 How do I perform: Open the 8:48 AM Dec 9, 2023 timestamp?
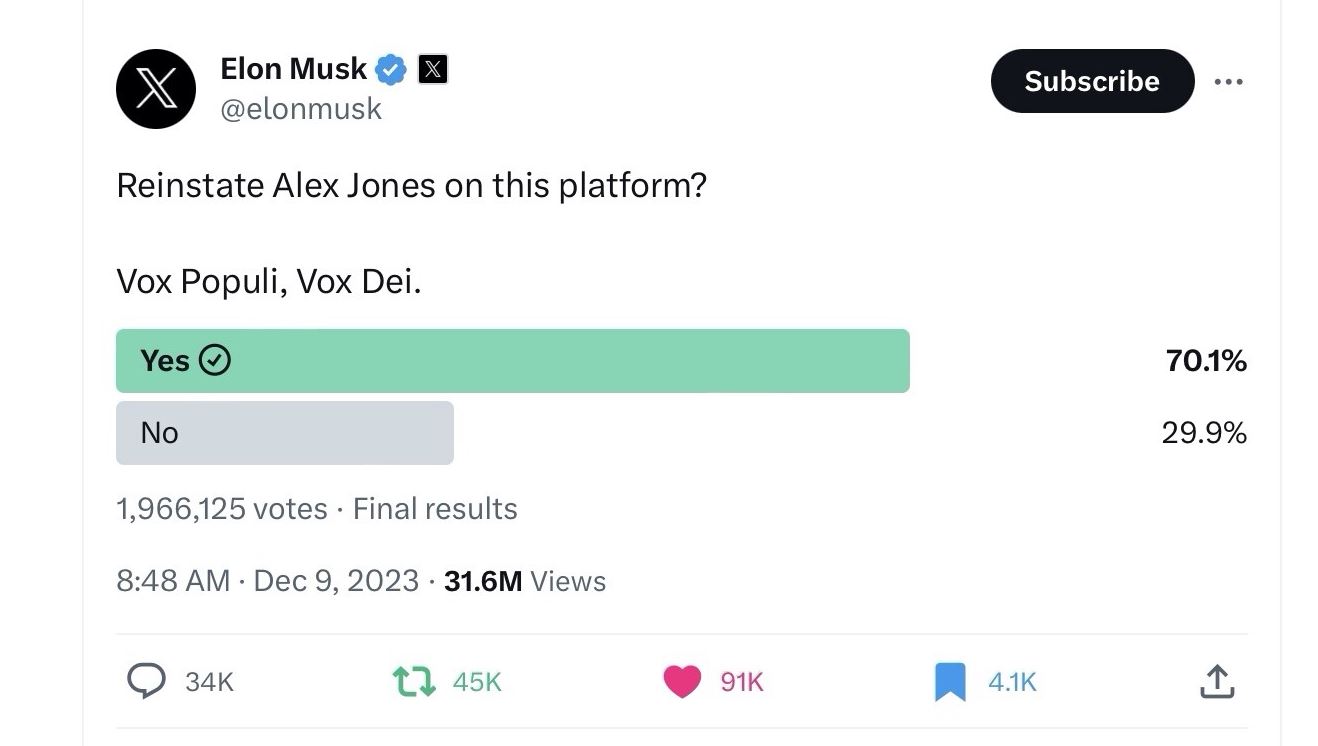coord(267,581)
